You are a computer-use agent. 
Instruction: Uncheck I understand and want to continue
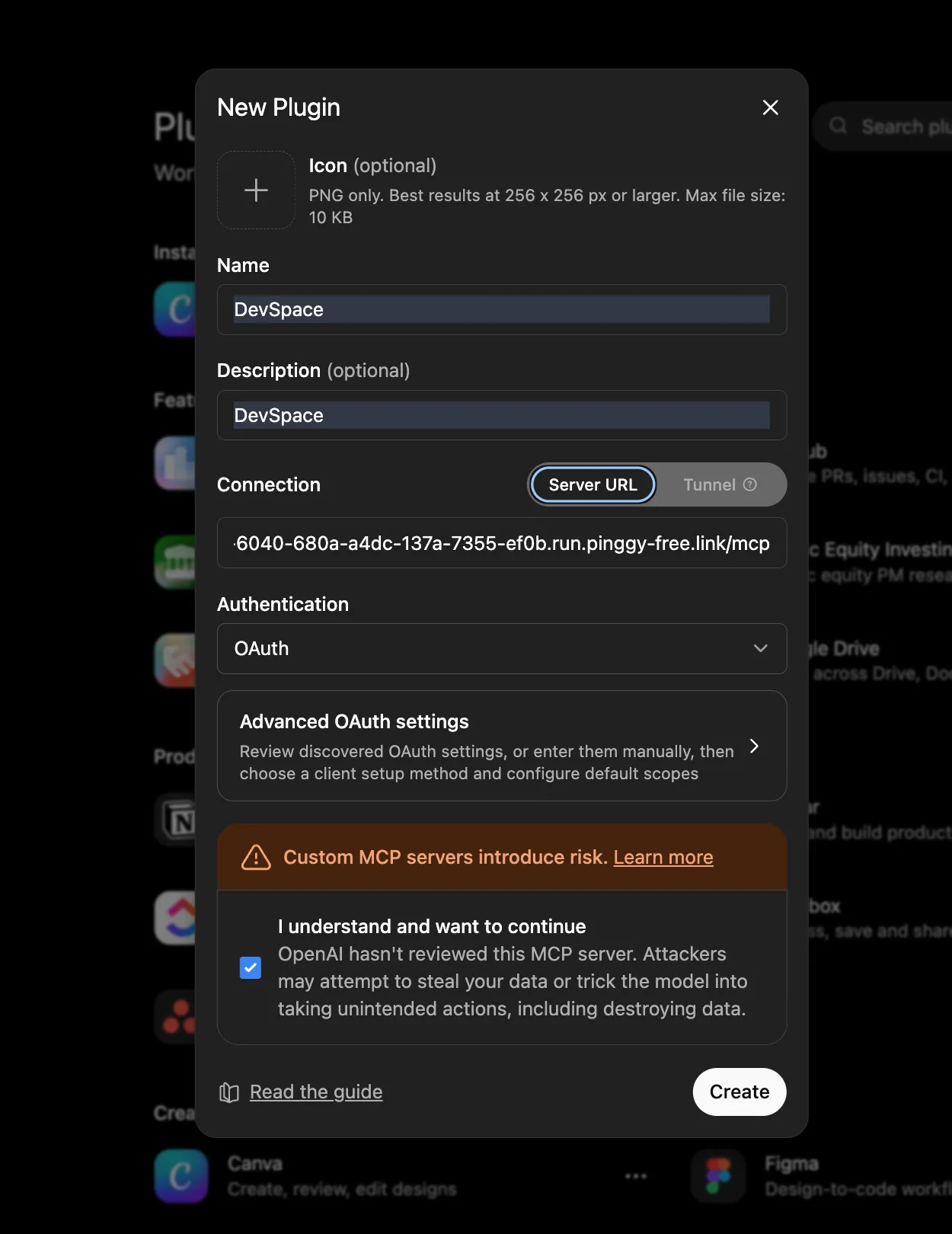coord(250,967)
